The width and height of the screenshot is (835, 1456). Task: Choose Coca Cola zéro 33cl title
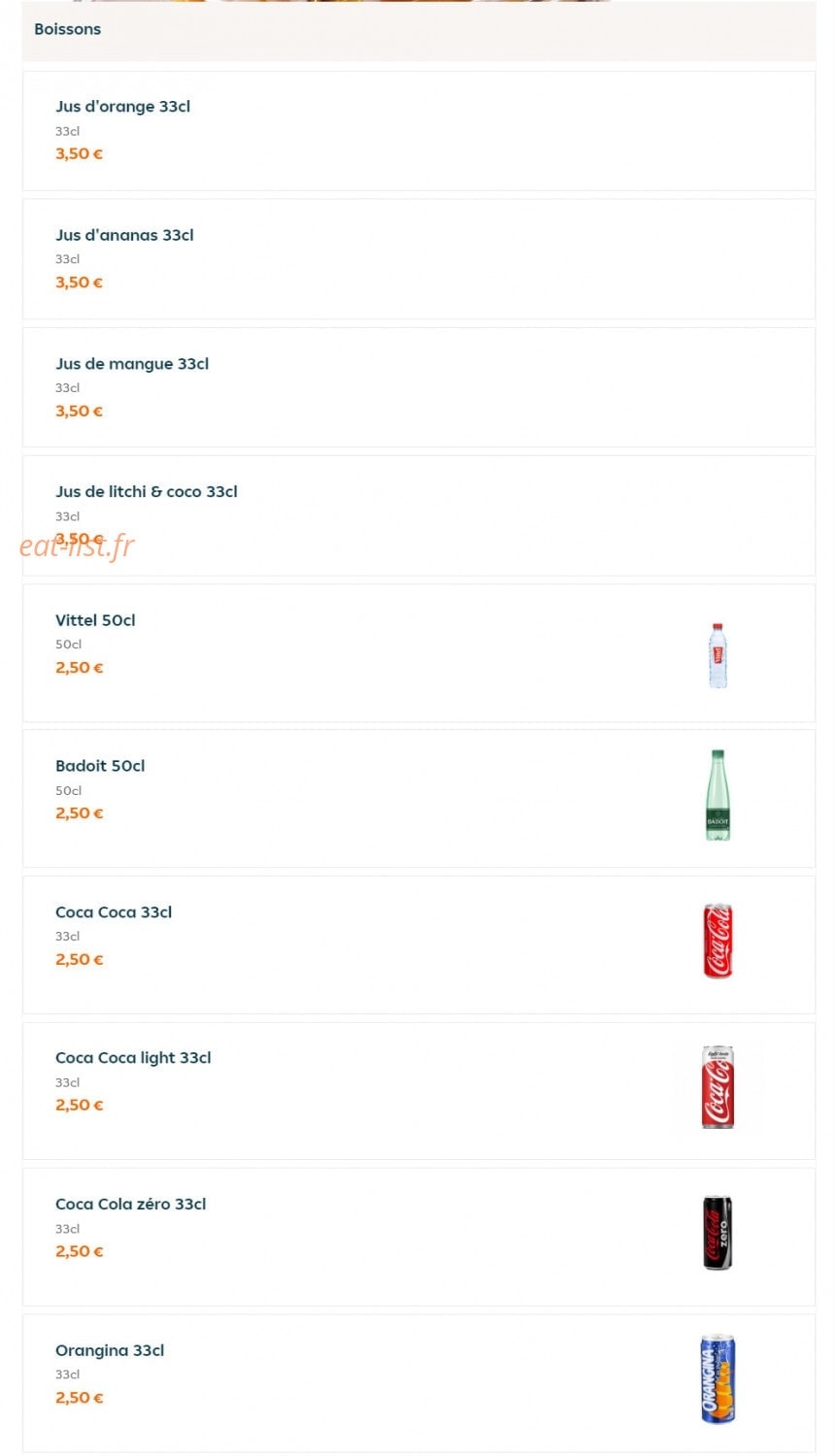click(131, 1205)
